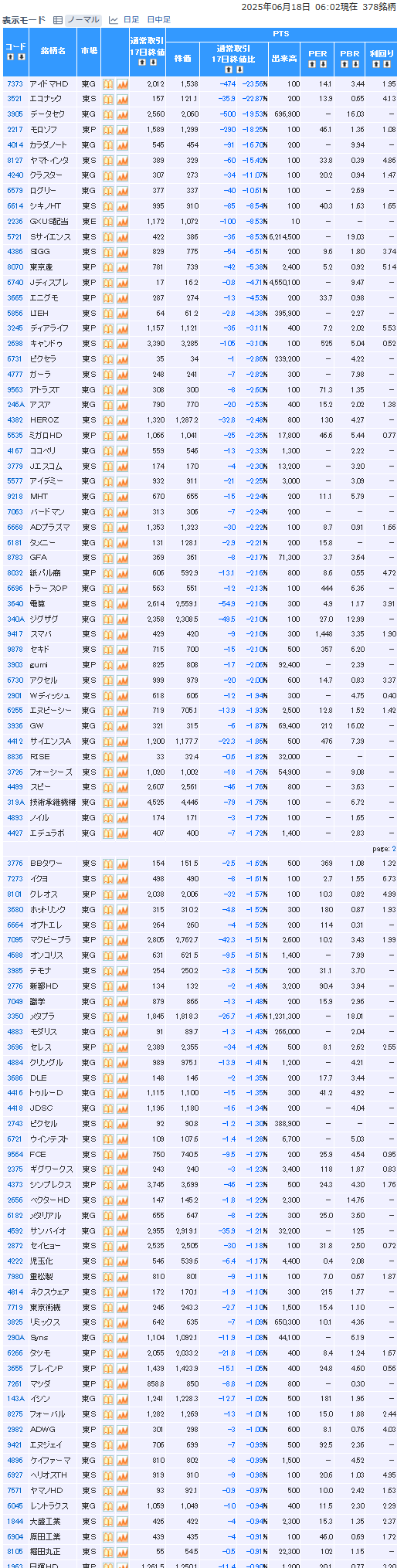The height and width of the screenshot is (1568, 404).
Task: Open bar chart icon for マツダ row
Action: point(108,1383)
